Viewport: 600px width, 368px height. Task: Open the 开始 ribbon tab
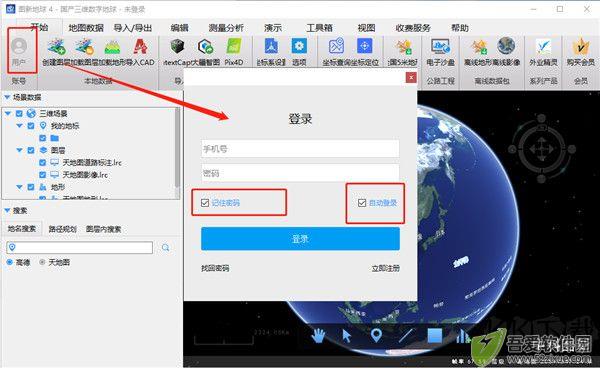click(x=39, y=27)
